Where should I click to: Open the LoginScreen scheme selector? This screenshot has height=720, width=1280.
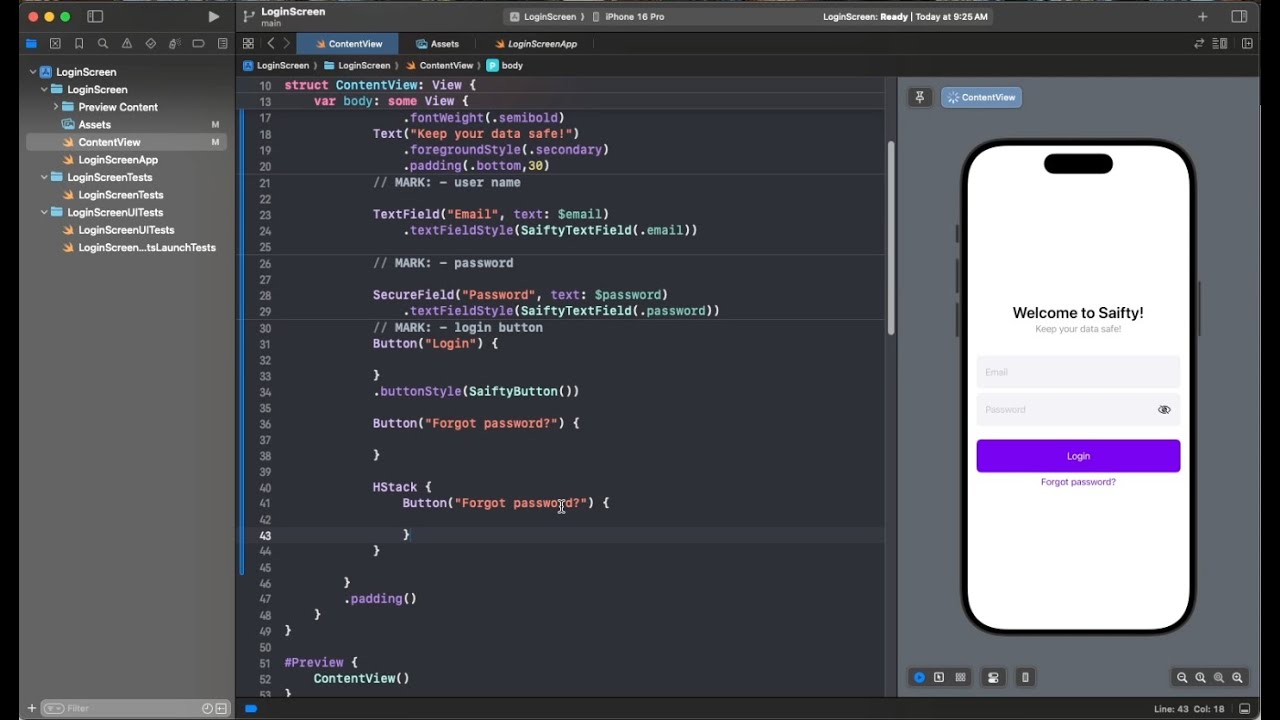coord(543,17)
